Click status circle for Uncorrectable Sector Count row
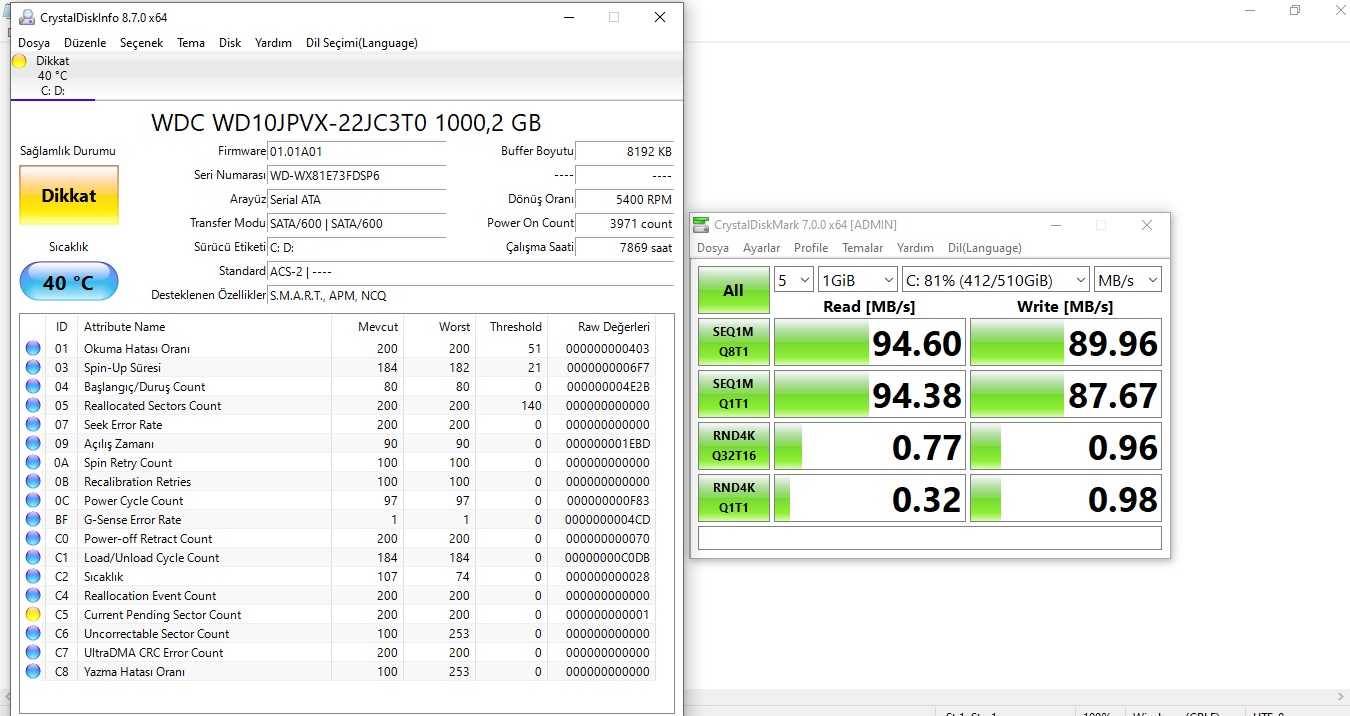Image resolution: width=1350 pixels, height=716 pixels. 33,634
